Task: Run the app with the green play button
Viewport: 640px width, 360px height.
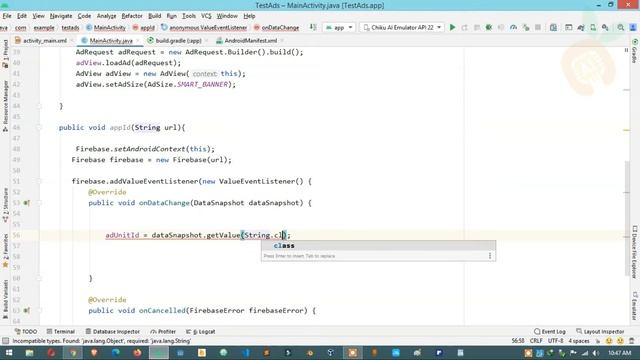Action: (x=452, y=27)
